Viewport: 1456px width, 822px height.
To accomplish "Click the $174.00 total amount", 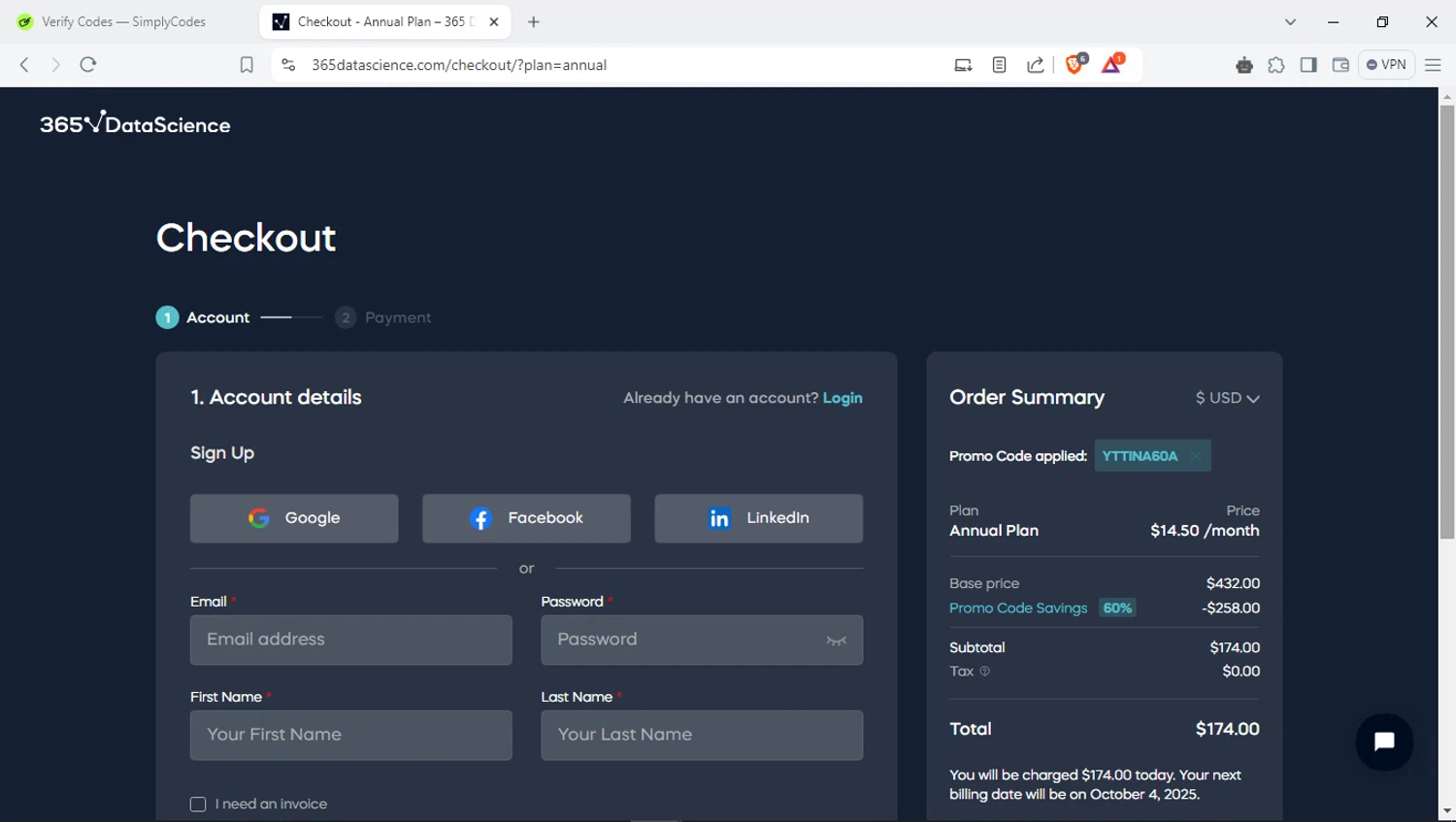I will (x=1227, y=729).
